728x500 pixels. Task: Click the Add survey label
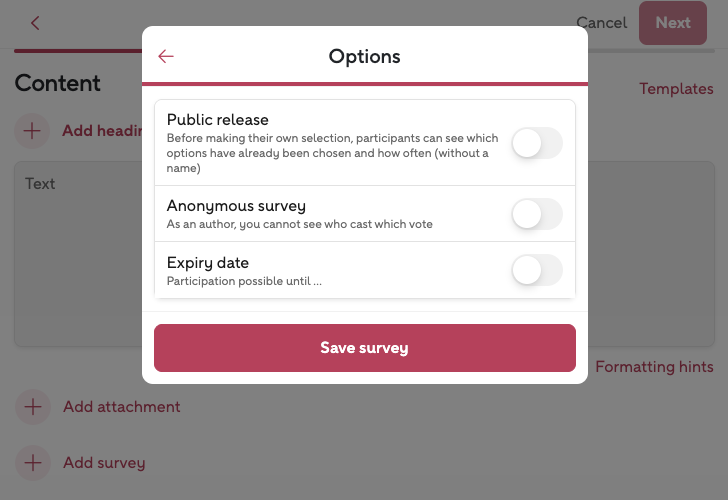coord(104,463)
